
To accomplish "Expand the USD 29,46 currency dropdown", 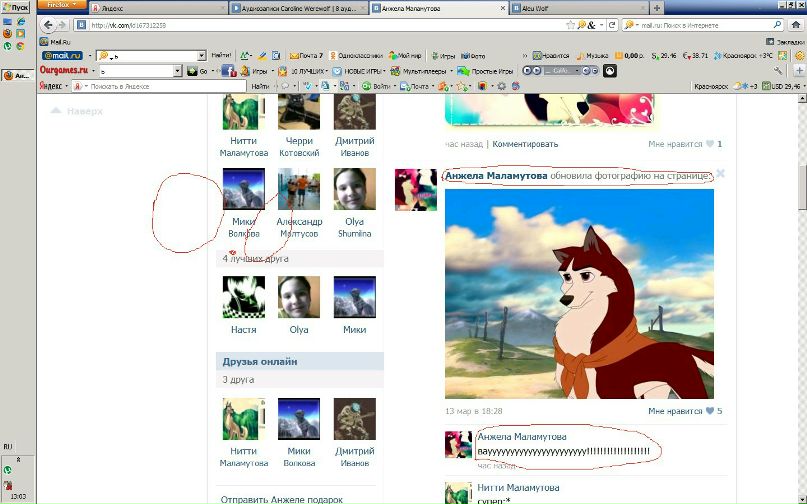I will click(x=804, y=86).
